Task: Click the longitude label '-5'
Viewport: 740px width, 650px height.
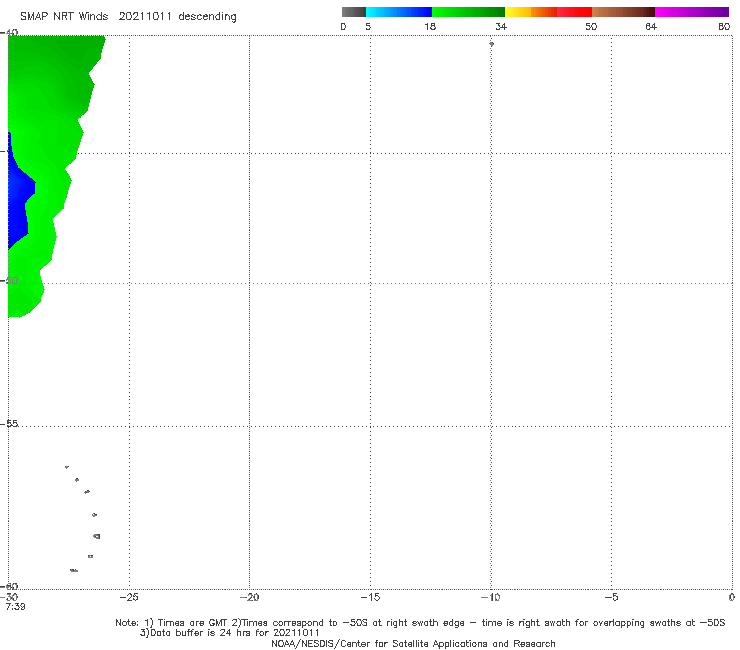Action: click(x=611, y=597)
